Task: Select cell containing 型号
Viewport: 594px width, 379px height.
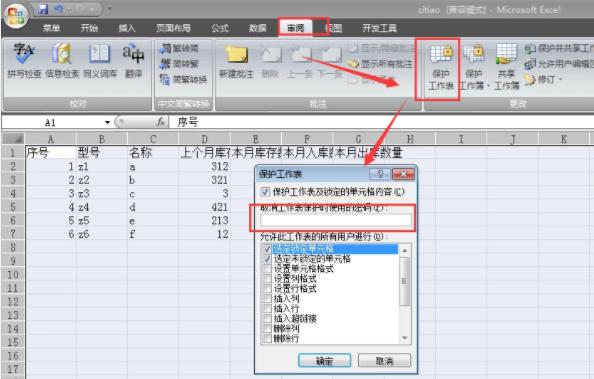Action: coord(102,152)
